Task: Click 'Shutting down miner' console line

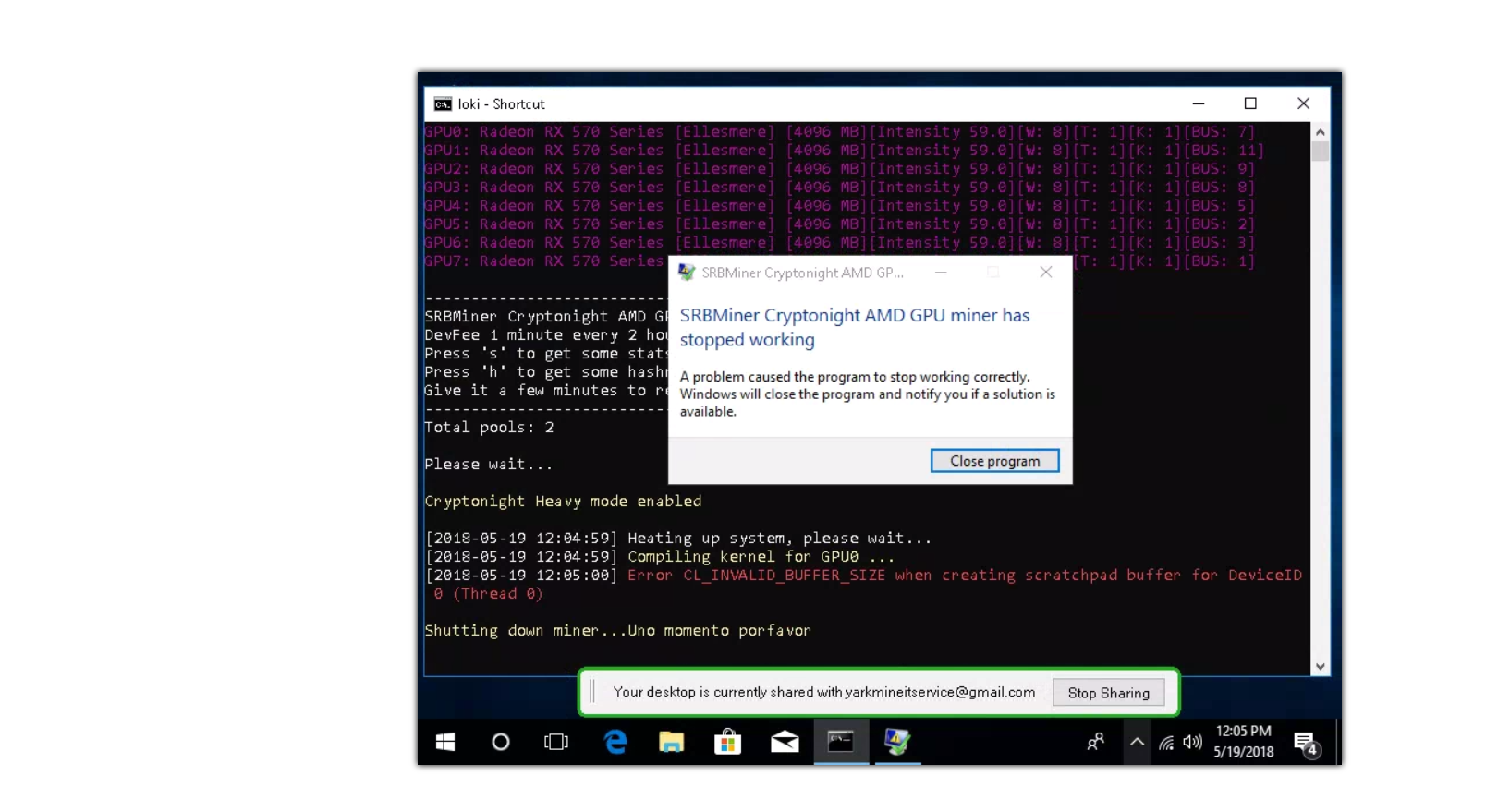Action: [x=617, y=631]
